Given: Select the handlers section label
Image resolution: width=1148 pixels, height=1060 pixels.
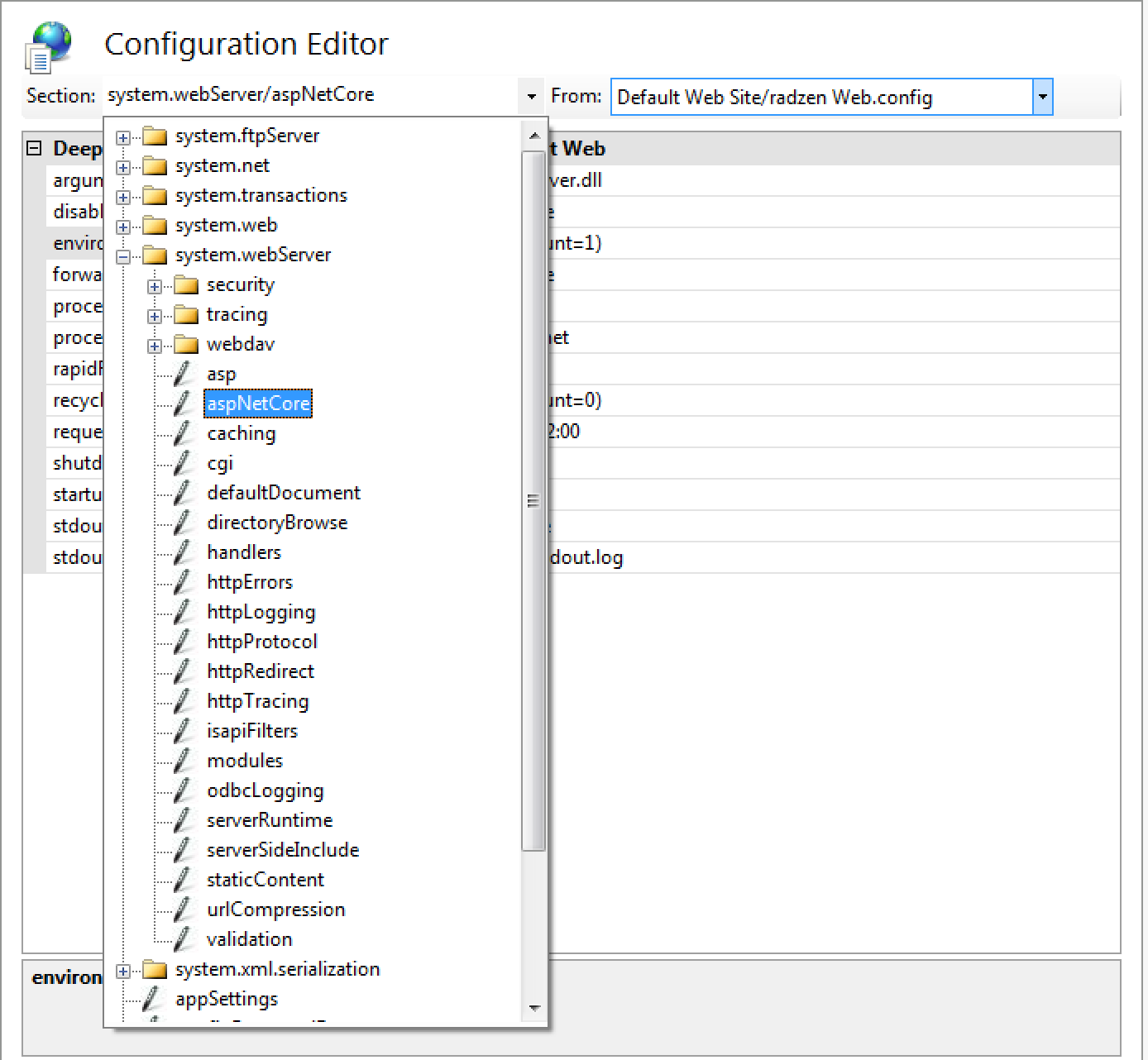Looking at the screenshot, I should tap(243, 552).
